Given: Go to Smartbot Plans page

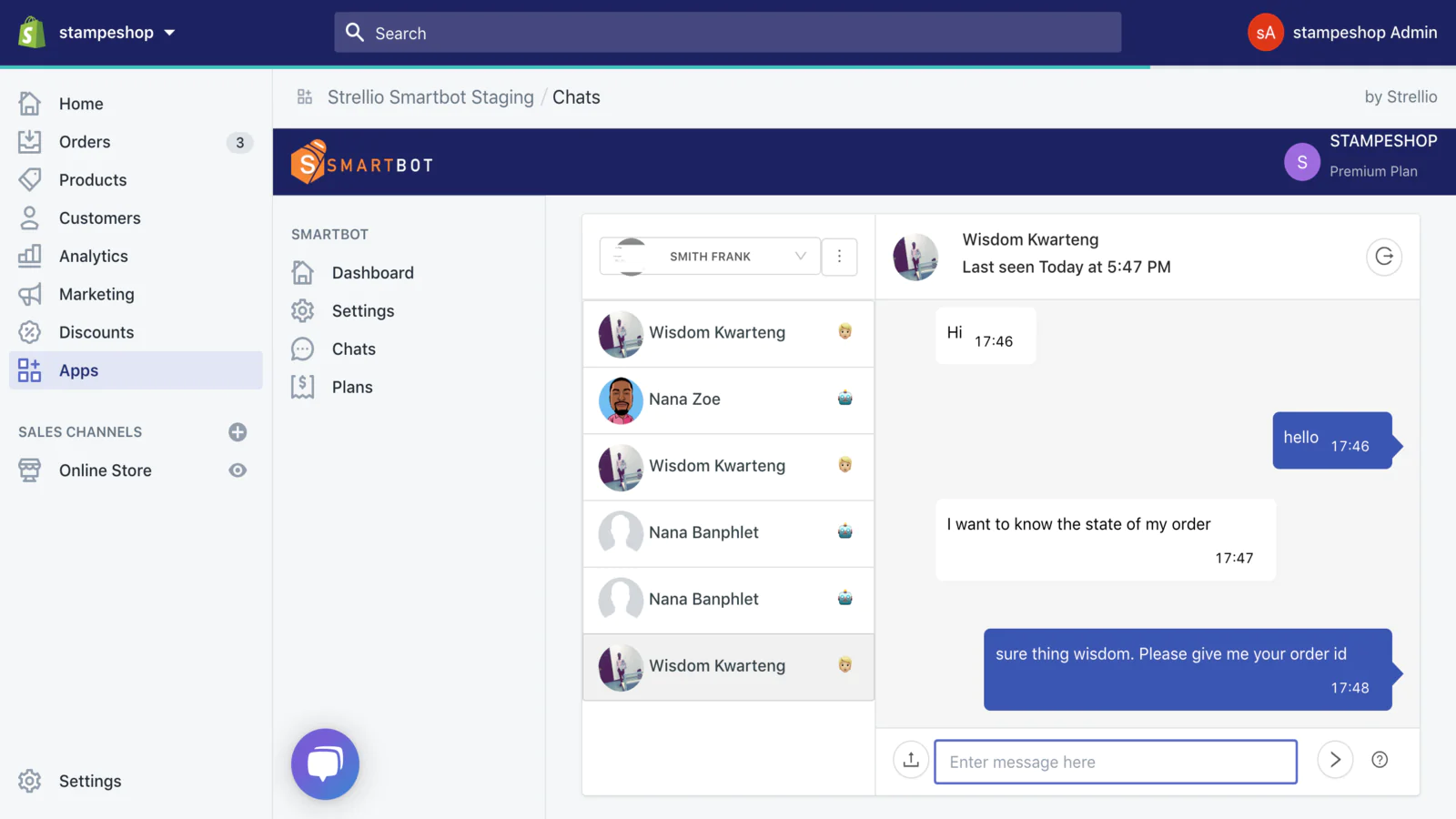Looking at the screenshot, I should 352,388.
